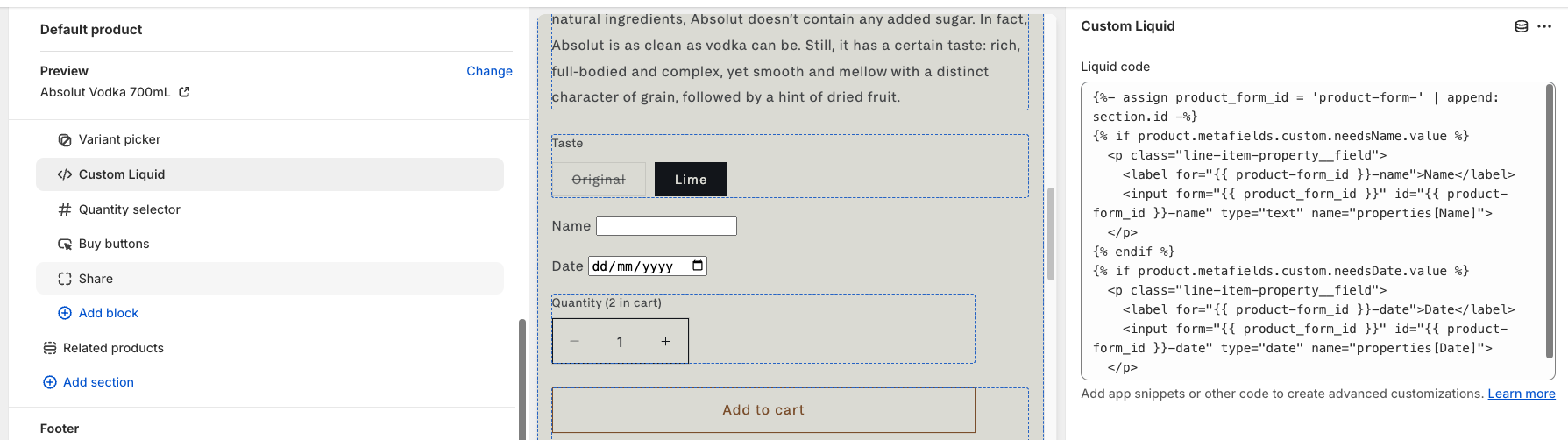Open the Learn more link
1568x440 pixels.
[1521, 394]
